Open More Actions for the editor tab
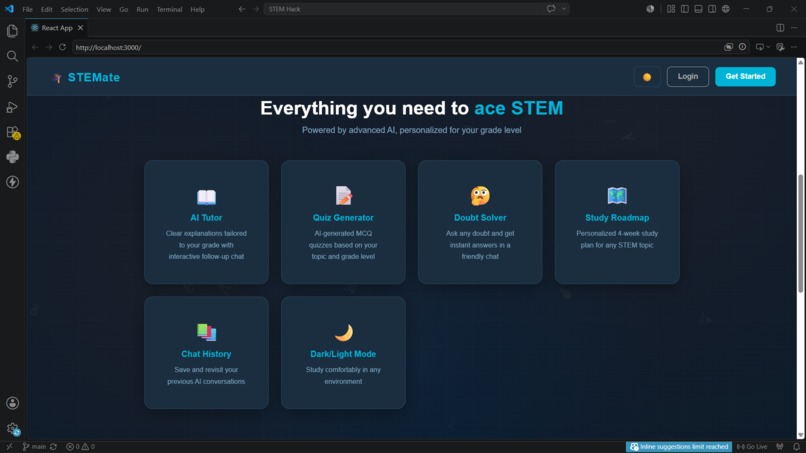Viewport: 806px width, 453px height. (794, 28)
